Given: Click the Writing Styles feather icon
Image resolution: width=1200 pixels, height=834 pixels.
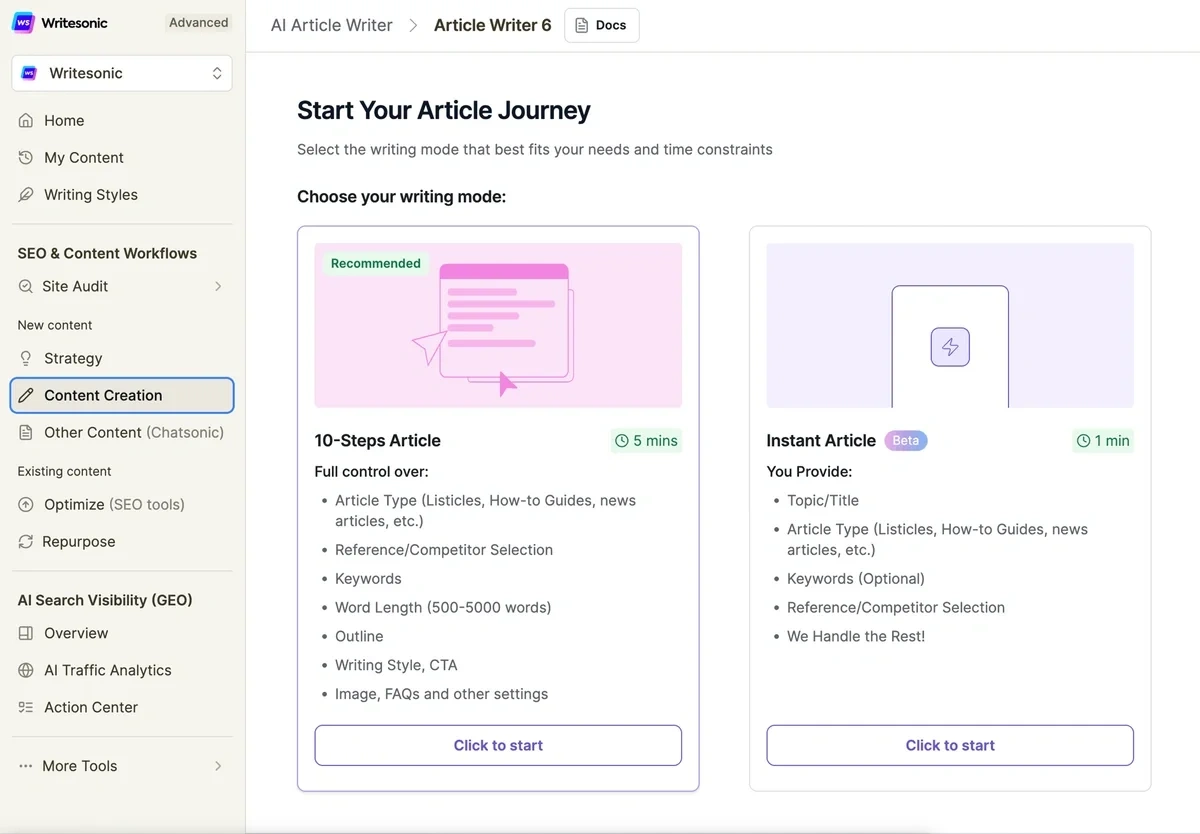Looking at the screenshot, I should 26,194.
